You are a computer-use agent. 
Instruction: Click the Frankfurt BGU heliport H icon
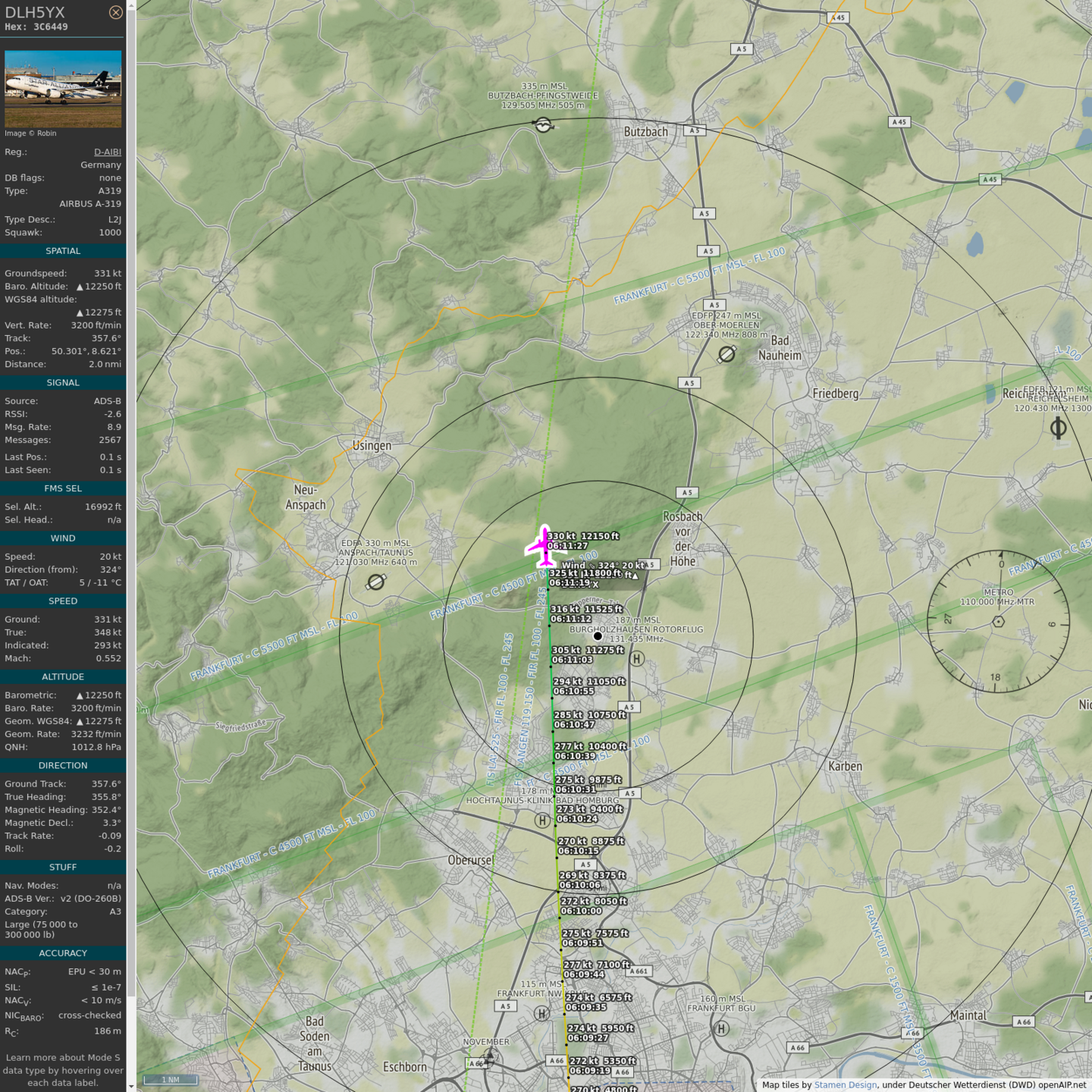721,1028
